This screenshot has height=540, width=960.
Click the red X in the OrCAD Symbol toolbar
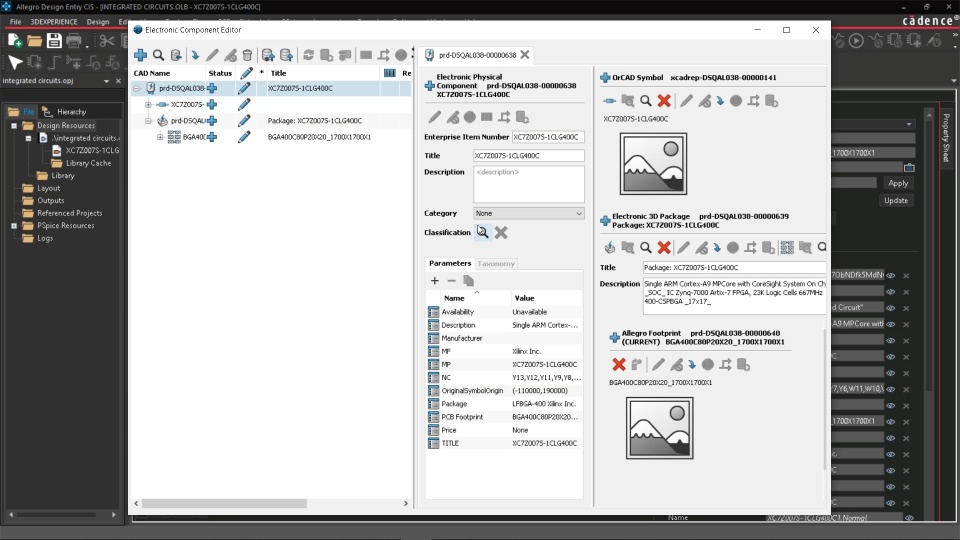coord(664,100)
